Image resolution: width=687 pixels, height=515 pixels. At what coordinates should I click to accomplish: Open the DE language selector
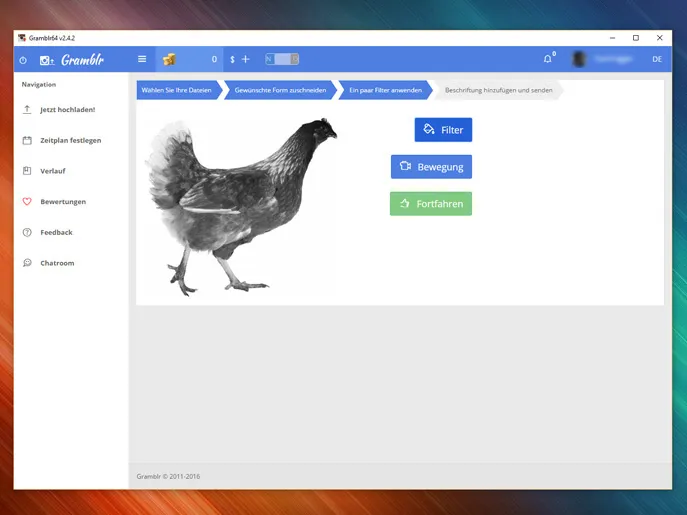click(657, 59)
